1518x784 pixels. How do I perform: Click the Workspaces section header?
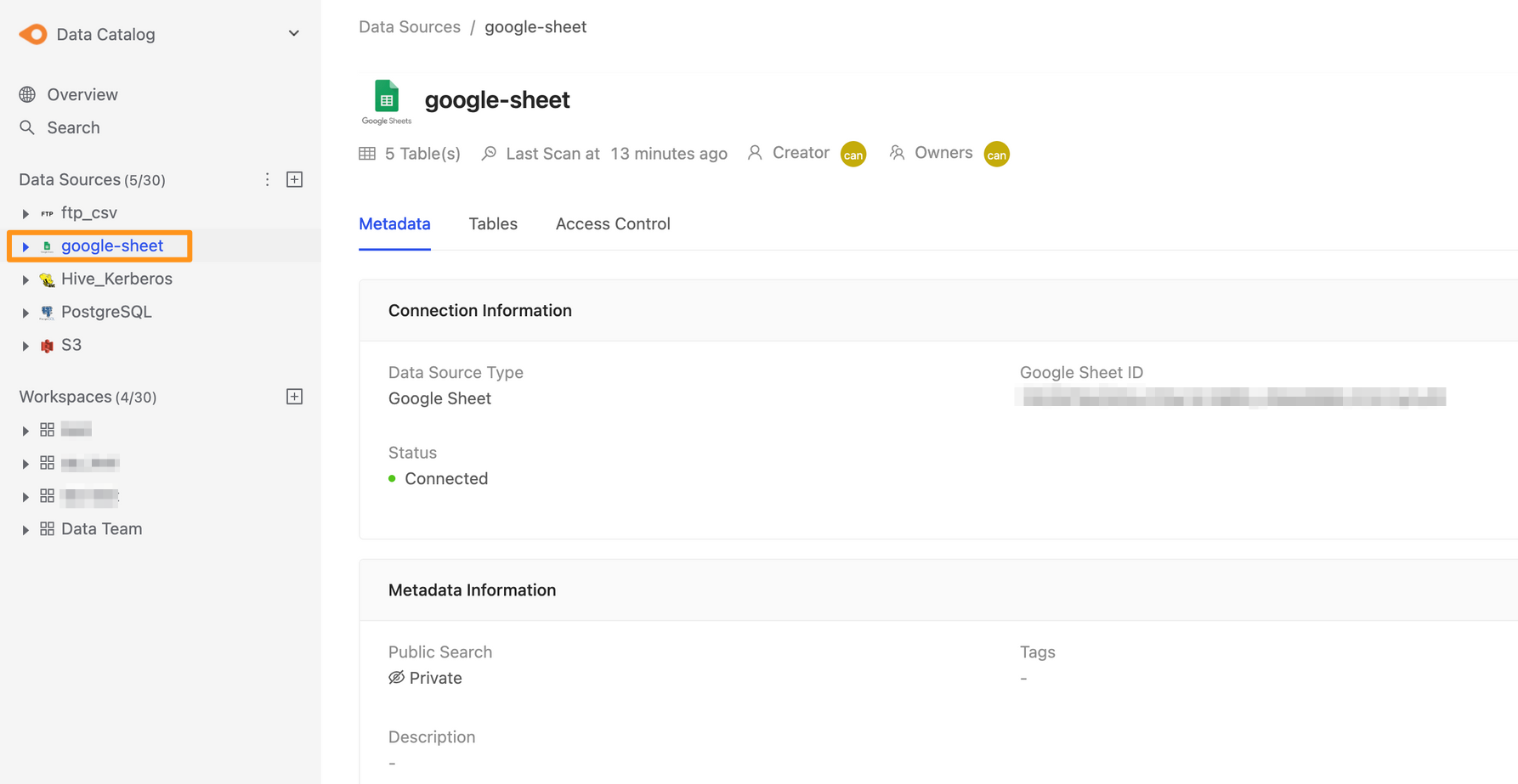88,397
